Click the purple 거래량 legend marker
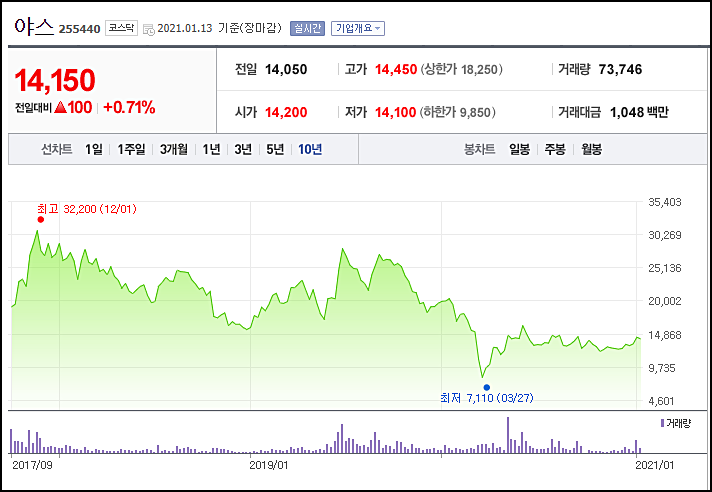Viewport: 712px width, 492px height. click(662, 424)
